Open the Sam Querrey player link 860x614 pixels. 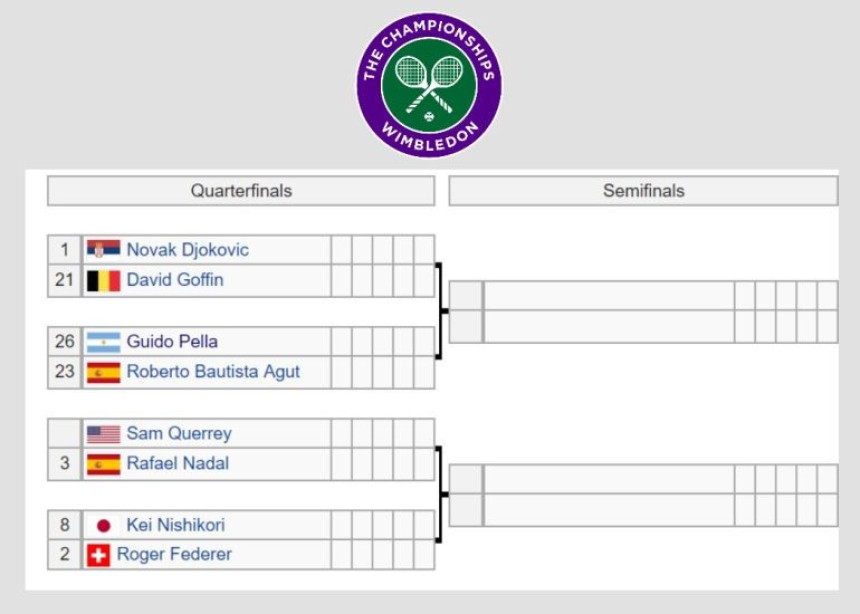(x=179, y=433)
